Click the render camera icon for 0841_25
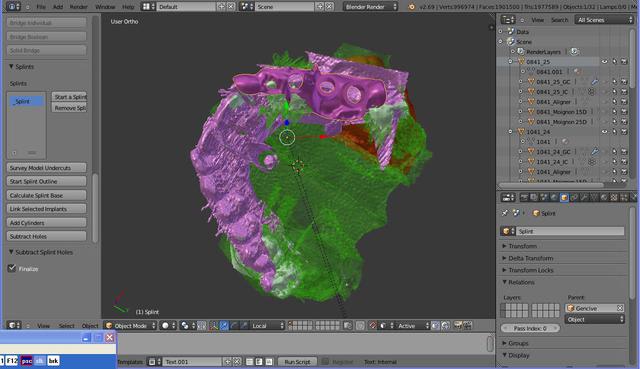The height and width of the screenshot is (369, 640). (624, 62)
